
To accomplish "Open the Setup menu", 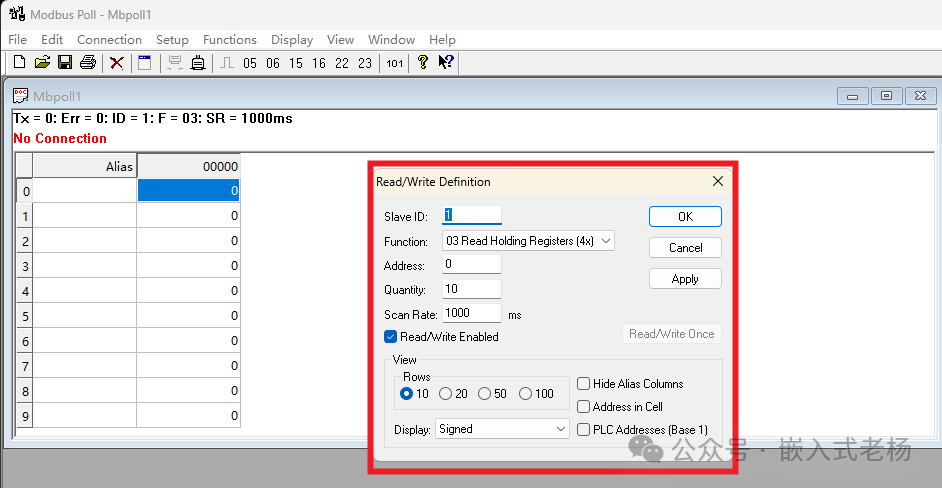I will [x=172, y=40].
